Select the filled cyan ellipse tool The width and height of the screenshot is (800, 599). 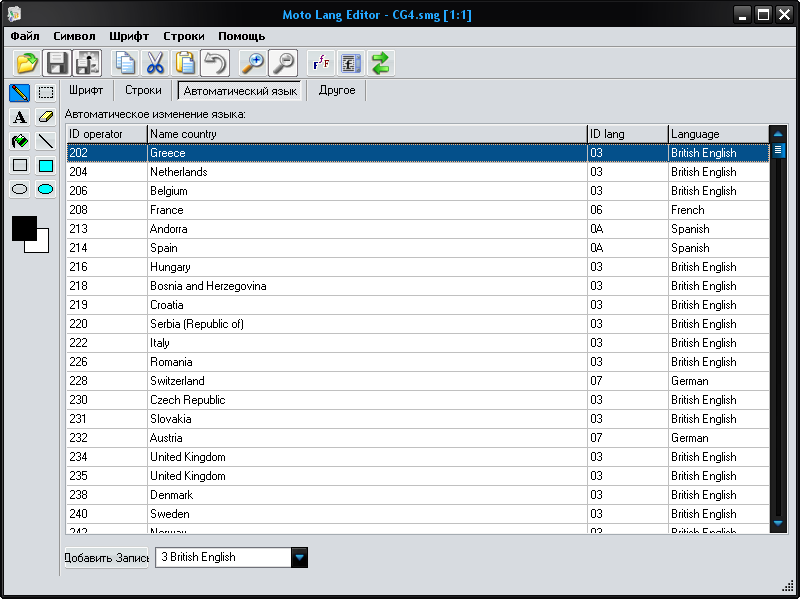46,189
